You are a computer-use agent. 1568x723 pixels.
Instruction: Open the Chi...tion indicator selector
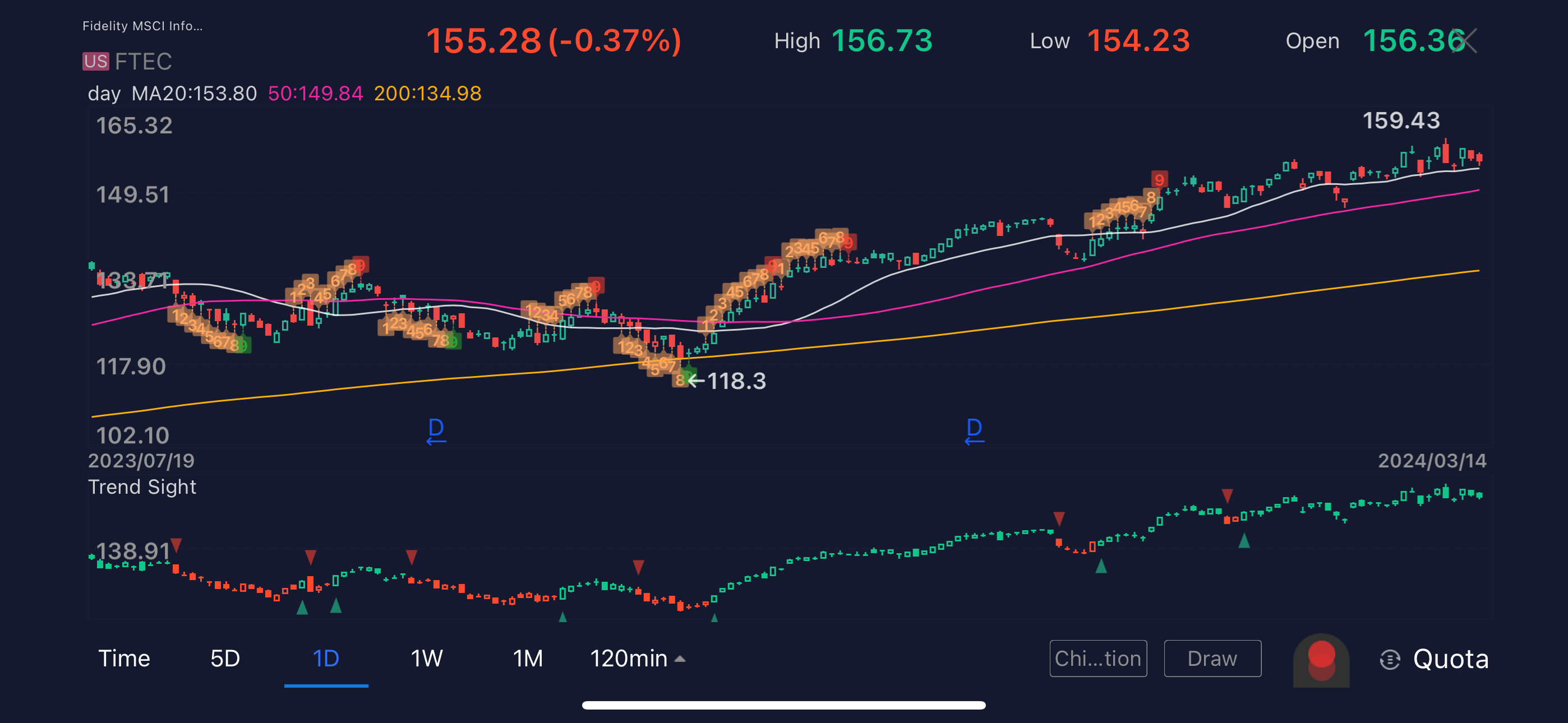coord(1097,659)
